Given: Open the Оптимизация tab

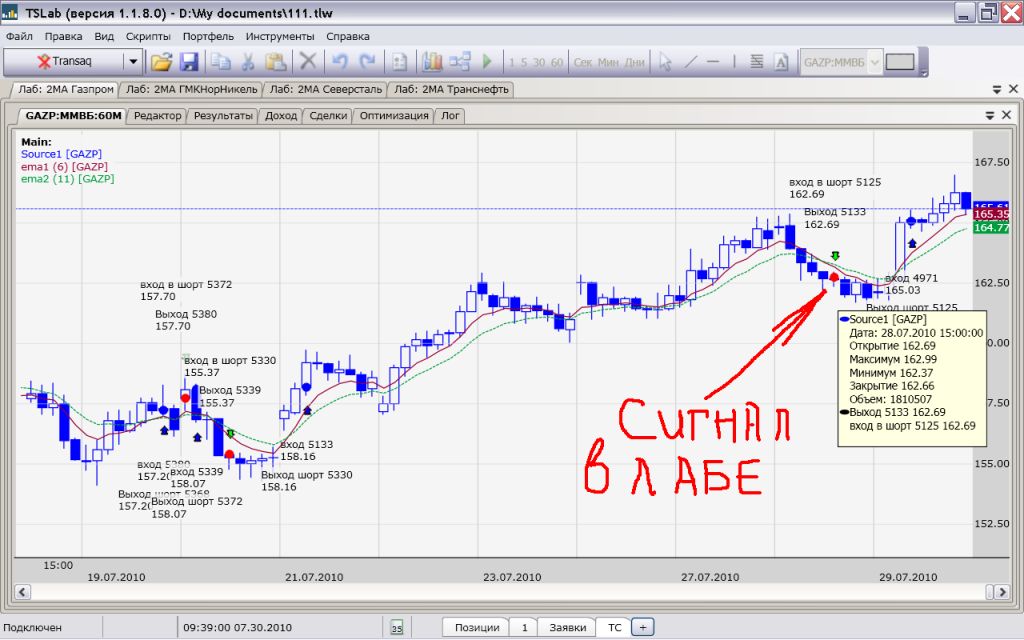Looking at the screenshot, I should [x=394, y=116].
